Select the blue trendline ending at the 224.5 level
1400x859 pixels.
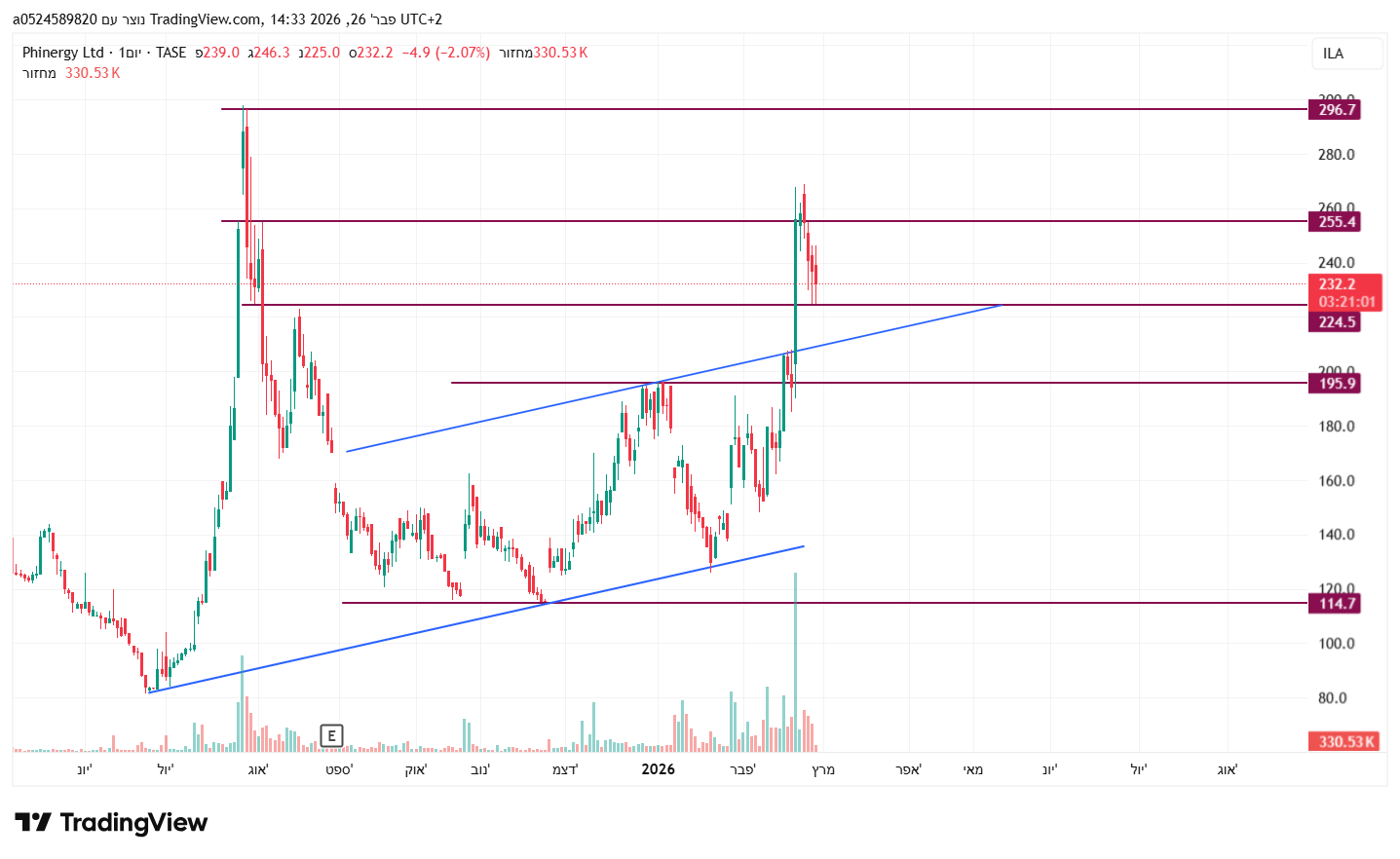672,379
